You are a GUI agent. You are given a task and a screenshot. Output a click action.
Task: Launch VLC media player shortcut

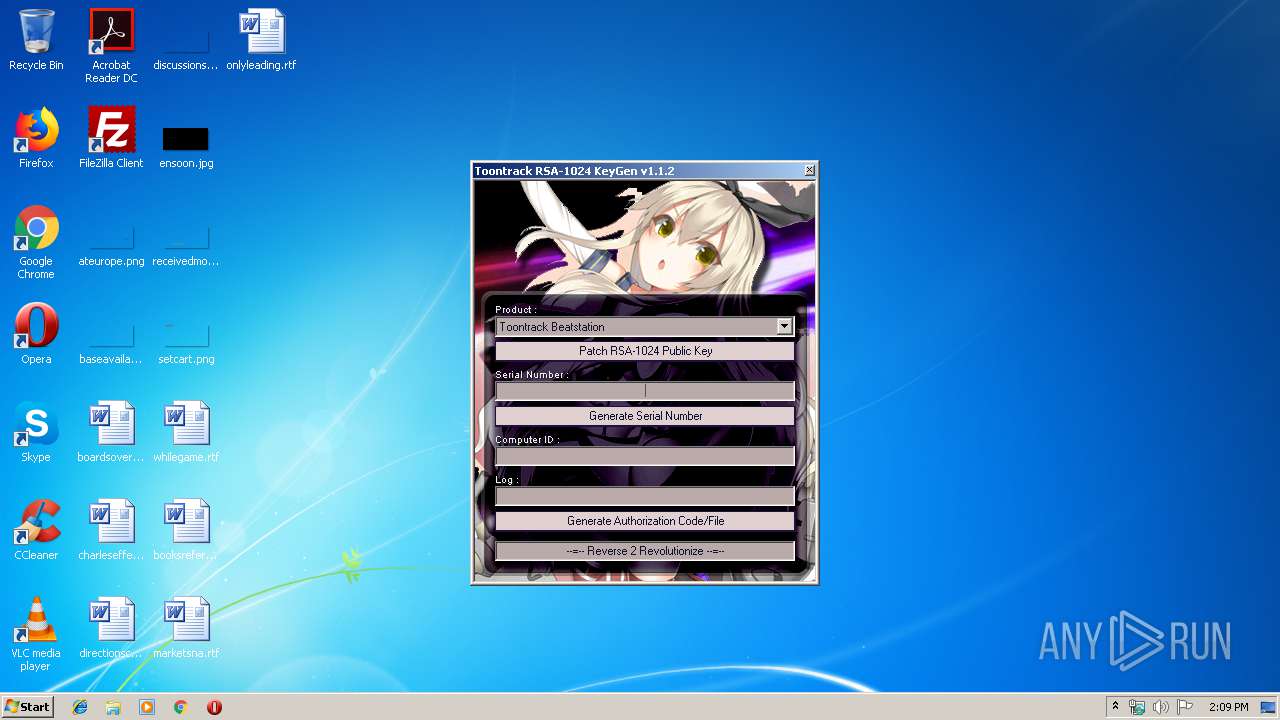36,634
